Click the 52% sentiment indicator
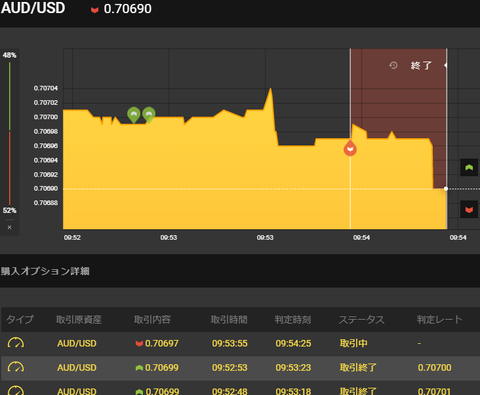Screen dimensions: 480x395 pyautogui.click(x=9, y=211)
